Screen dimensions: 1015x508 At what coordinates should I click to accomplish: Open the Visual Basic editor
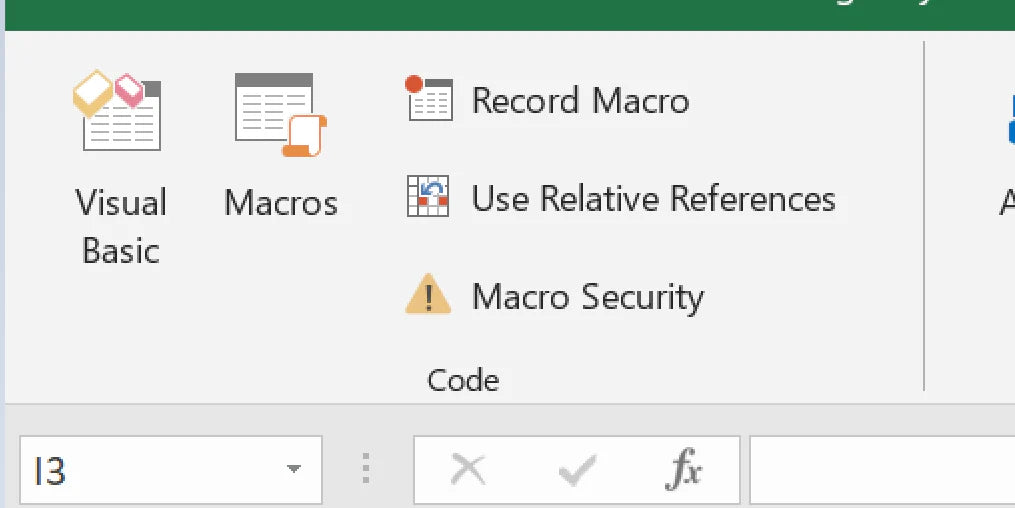point(120,168)
